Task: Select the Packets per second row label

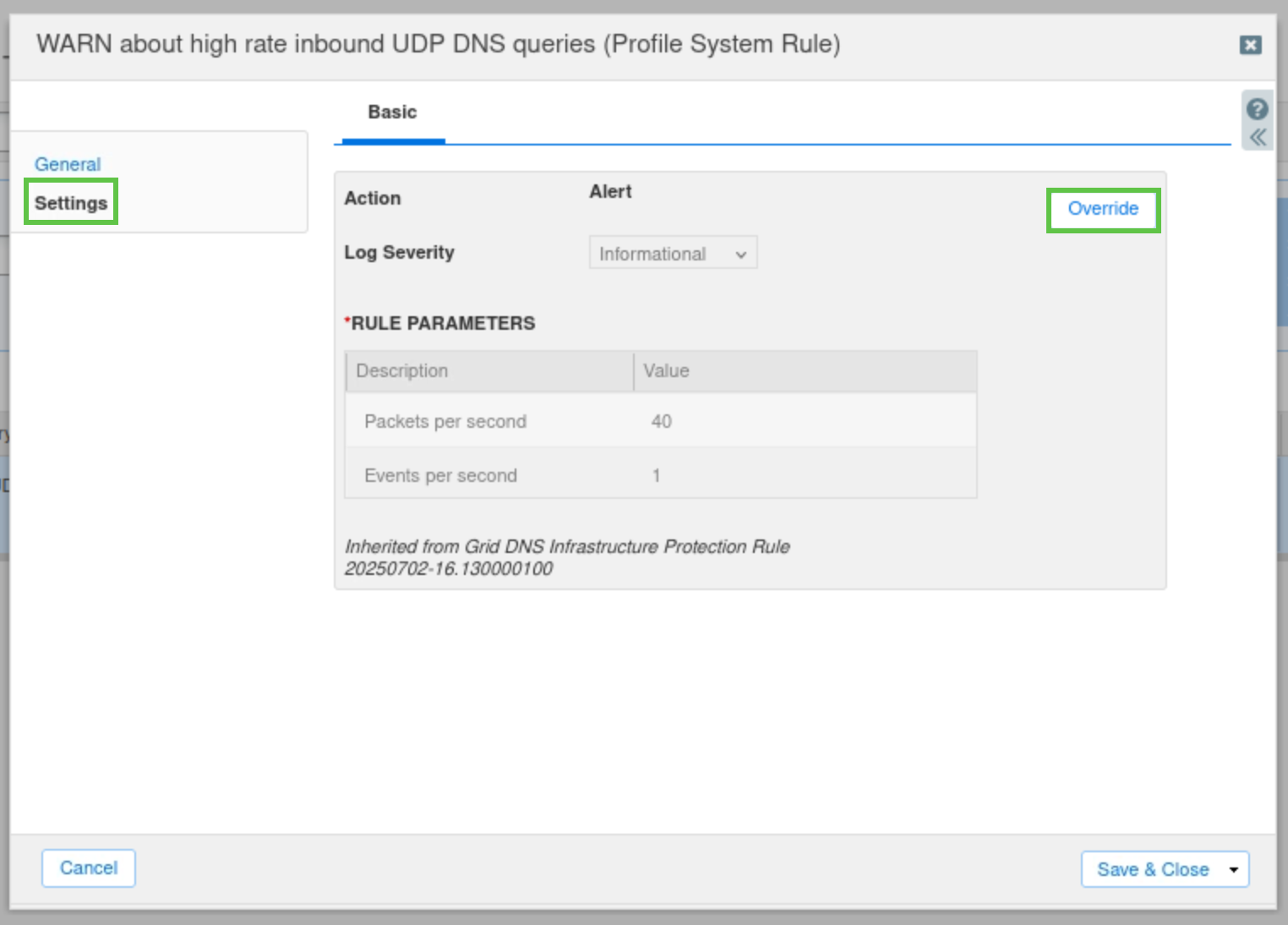Action: [445, 422]
